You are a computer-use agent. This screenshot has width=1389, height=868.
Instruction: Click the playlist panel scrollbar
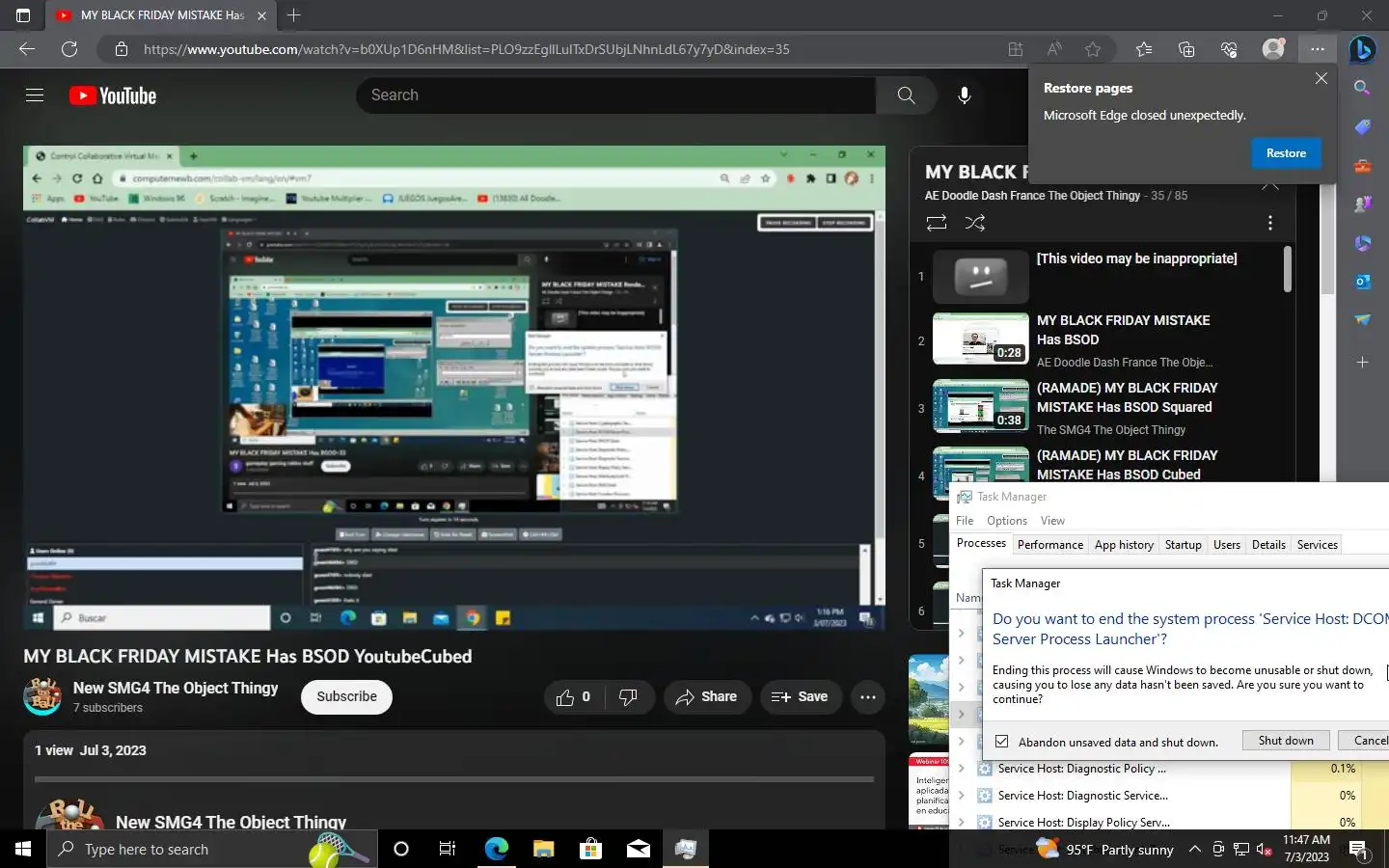click(1288, 269)
